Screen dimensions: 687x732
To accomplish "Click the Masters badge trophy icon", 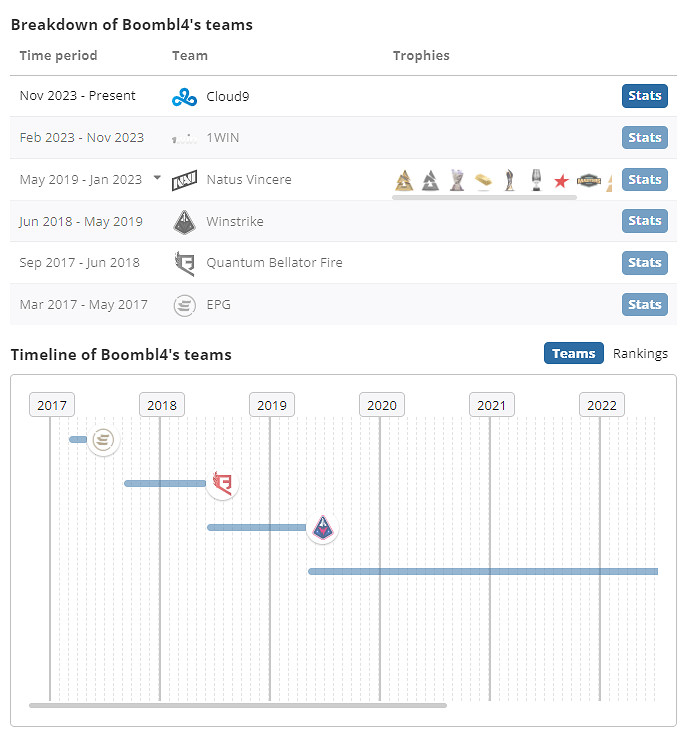I will tap(589, 181).
